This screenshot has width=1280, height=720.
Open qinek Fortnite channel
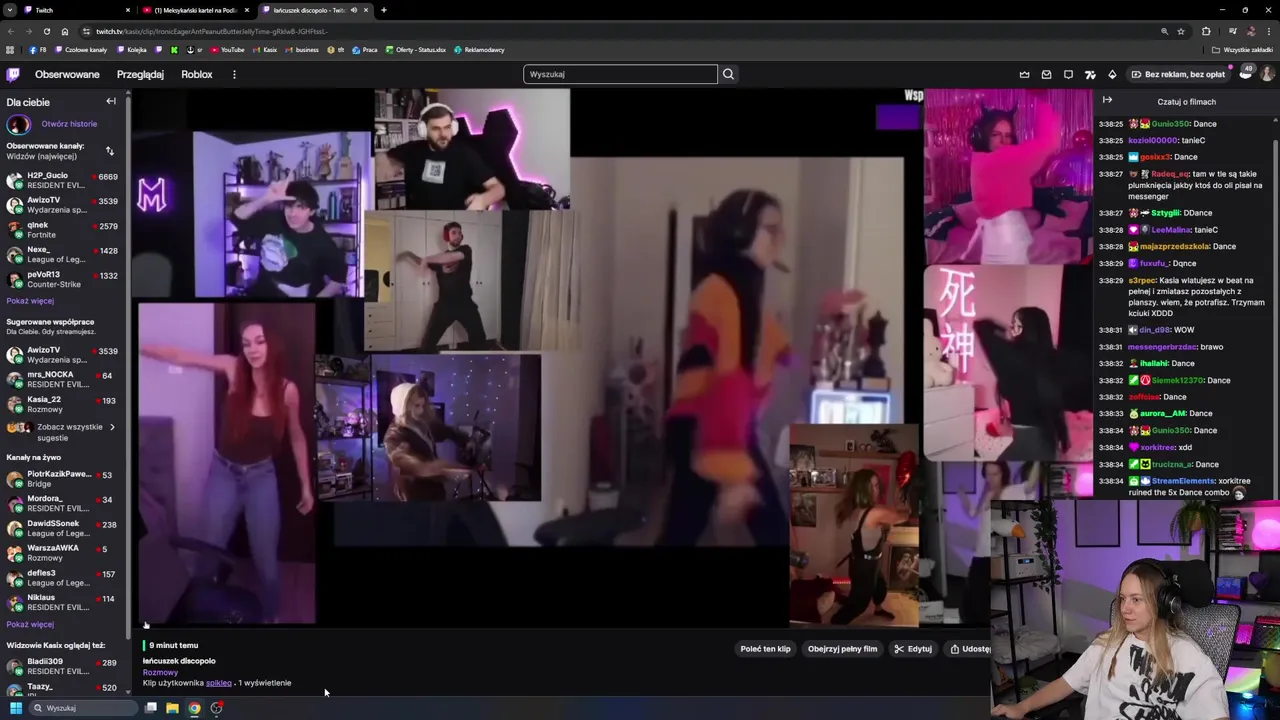point(62,230)
